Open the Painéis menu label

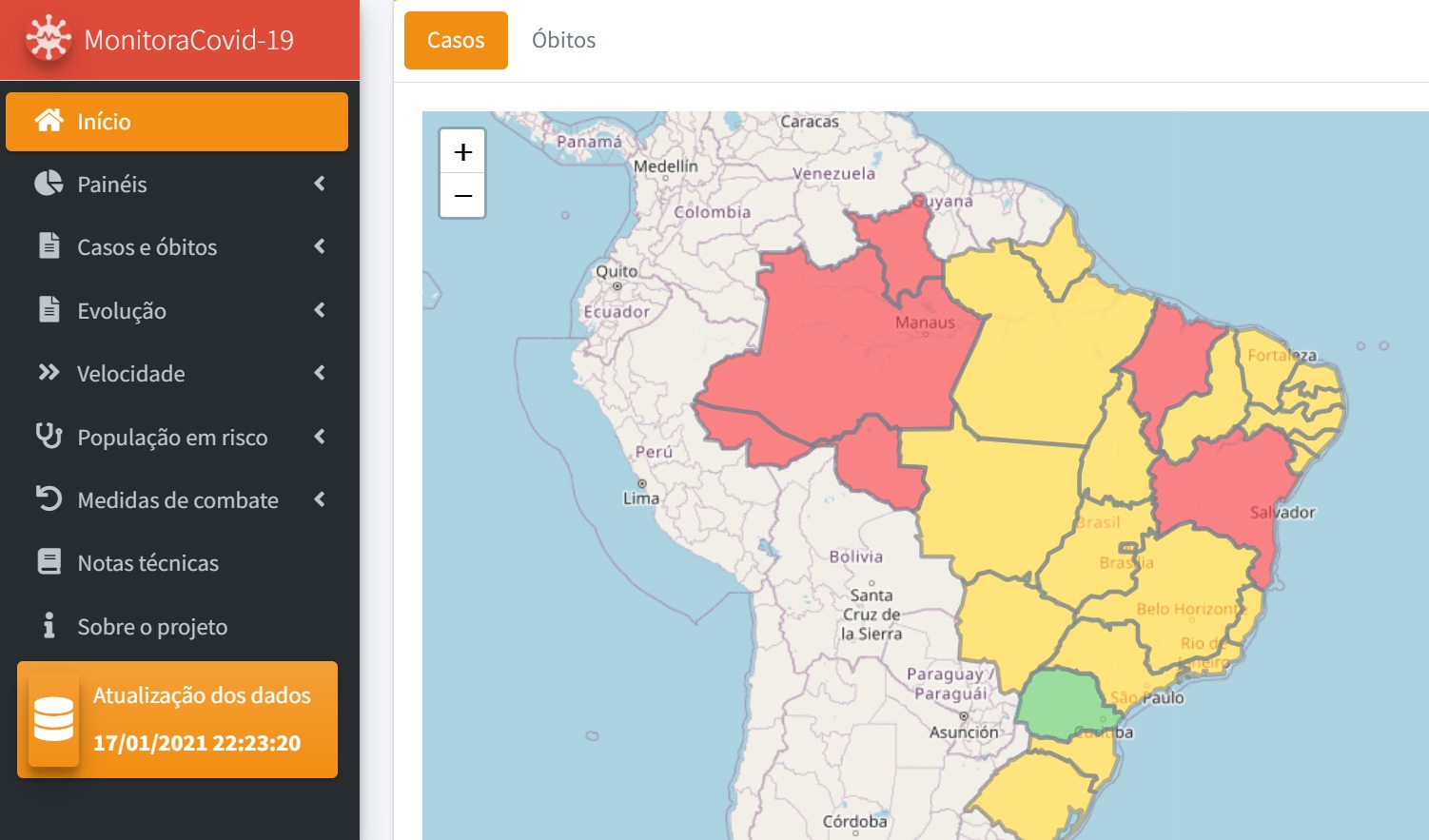point(112,185)
